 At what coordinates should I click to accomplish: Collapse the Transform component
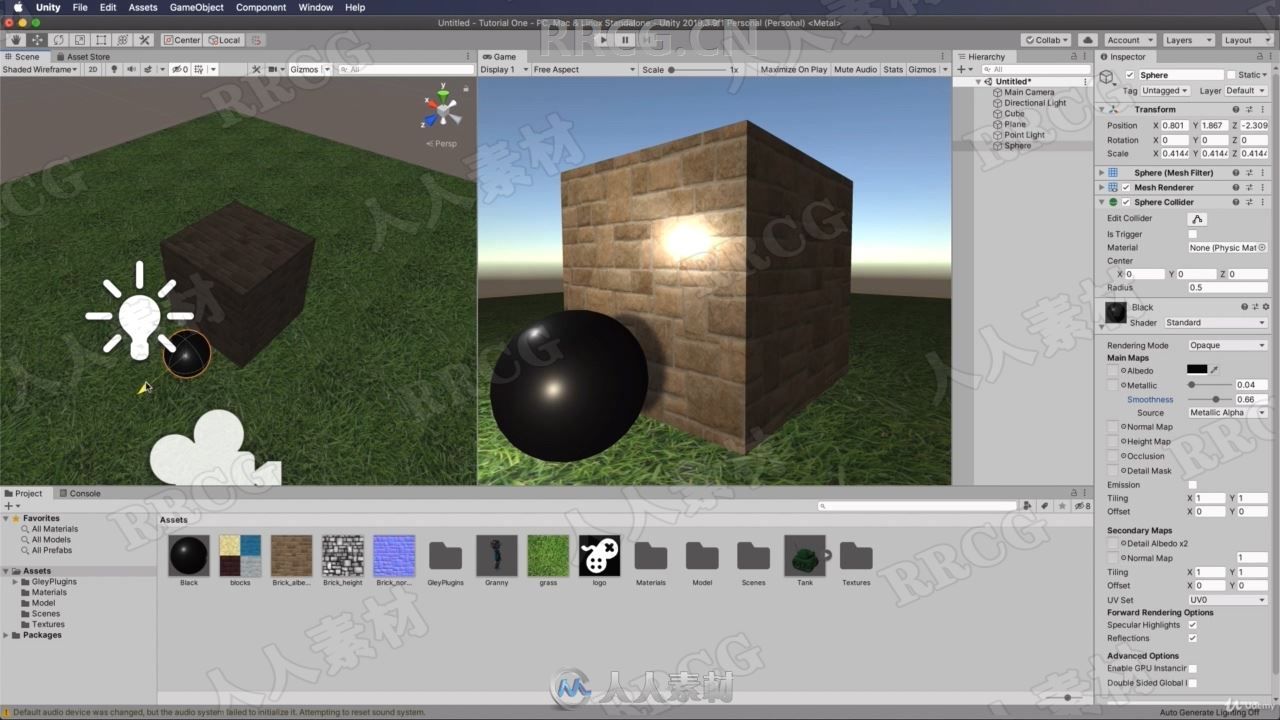(1102, 109)
